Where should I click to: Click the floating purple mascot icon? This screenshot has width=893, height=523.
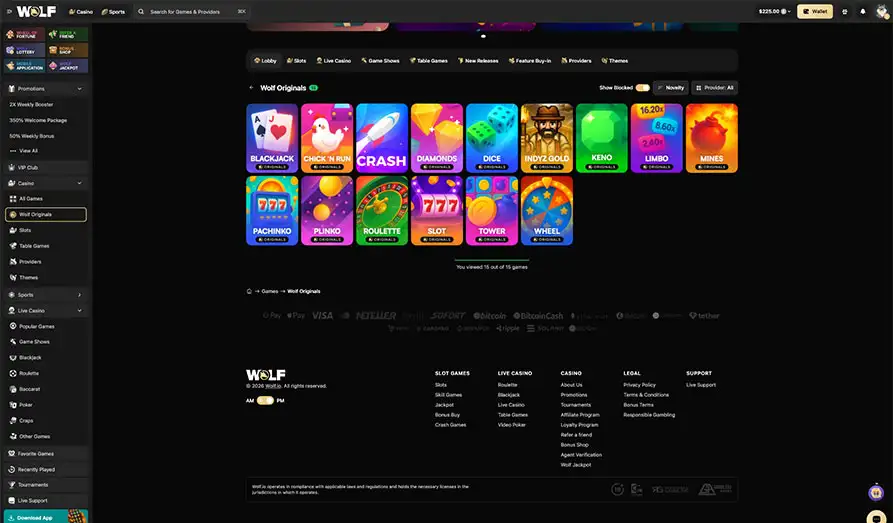coord(876,492)
